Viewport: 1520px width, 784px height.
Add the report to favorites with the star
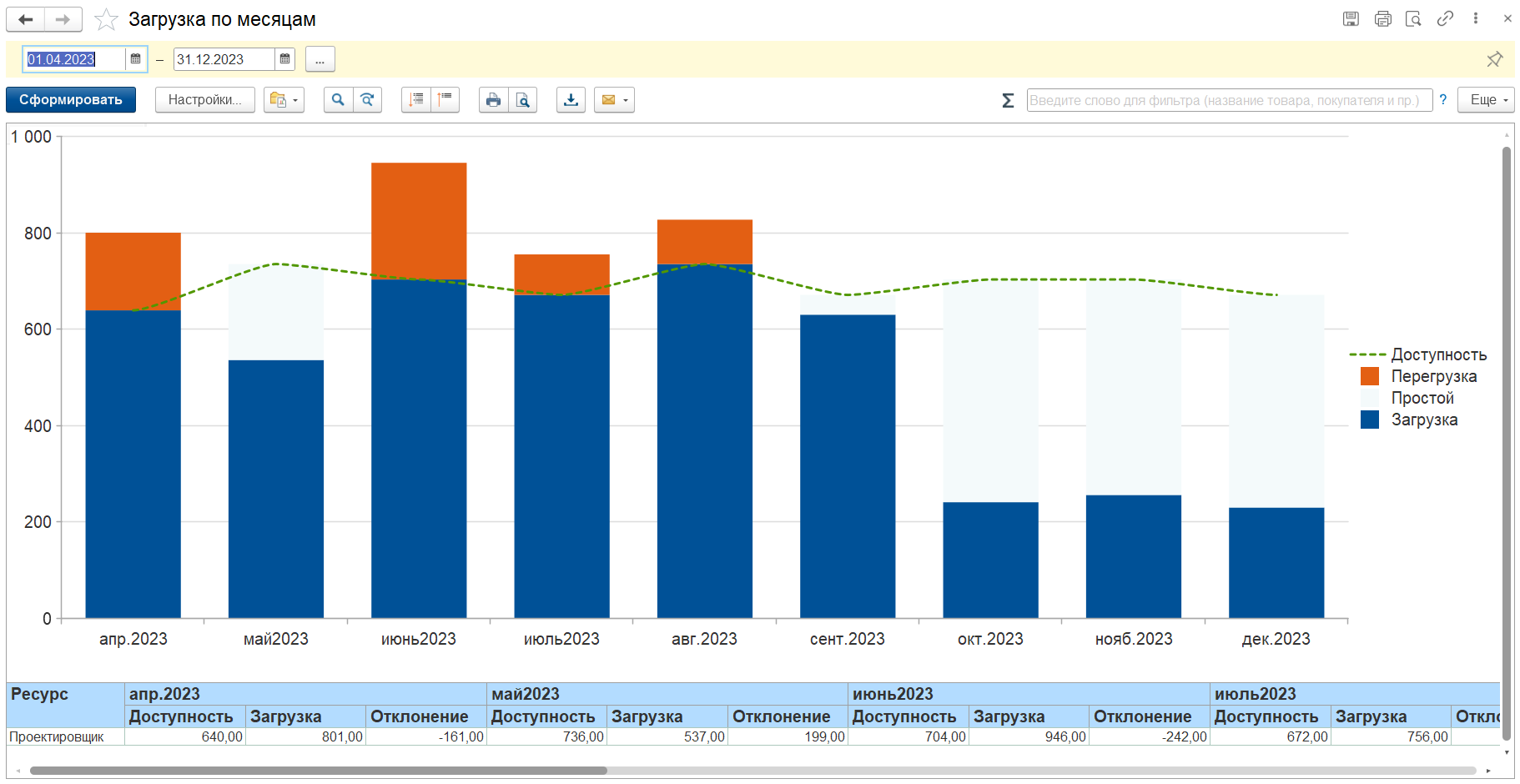(x=106, y=19)
